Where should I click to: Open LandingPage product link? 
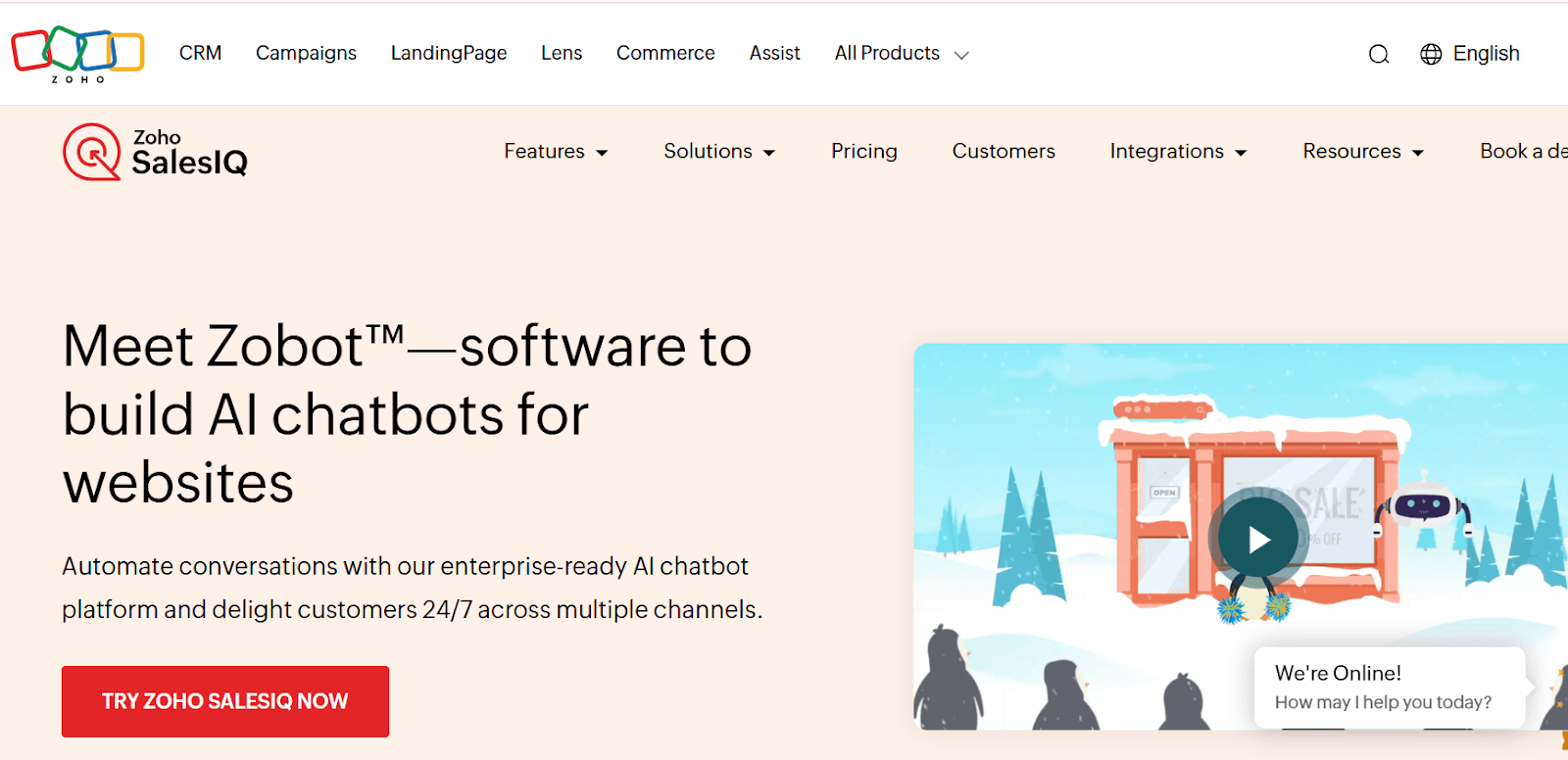pyautogui.click(x=449, y=53)
